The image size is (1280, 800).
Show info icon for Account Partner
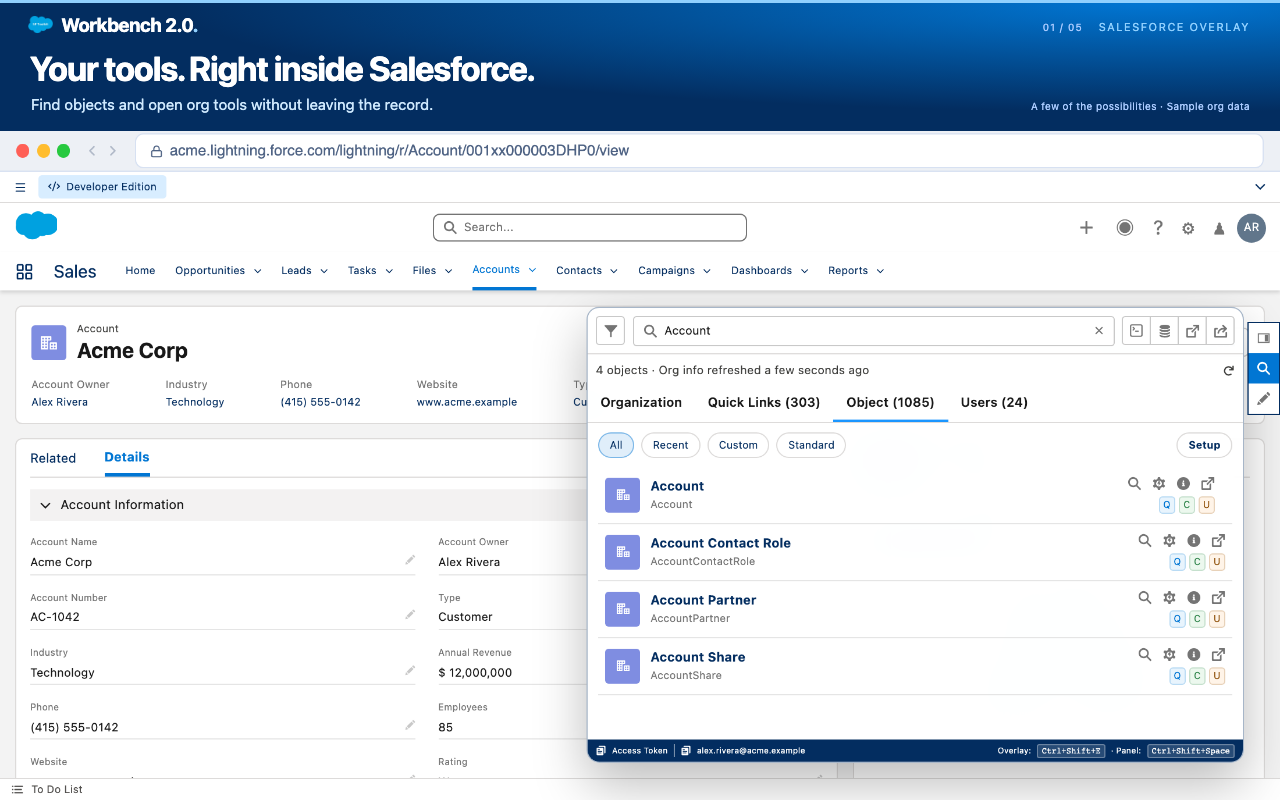(x=1193, y=598)
